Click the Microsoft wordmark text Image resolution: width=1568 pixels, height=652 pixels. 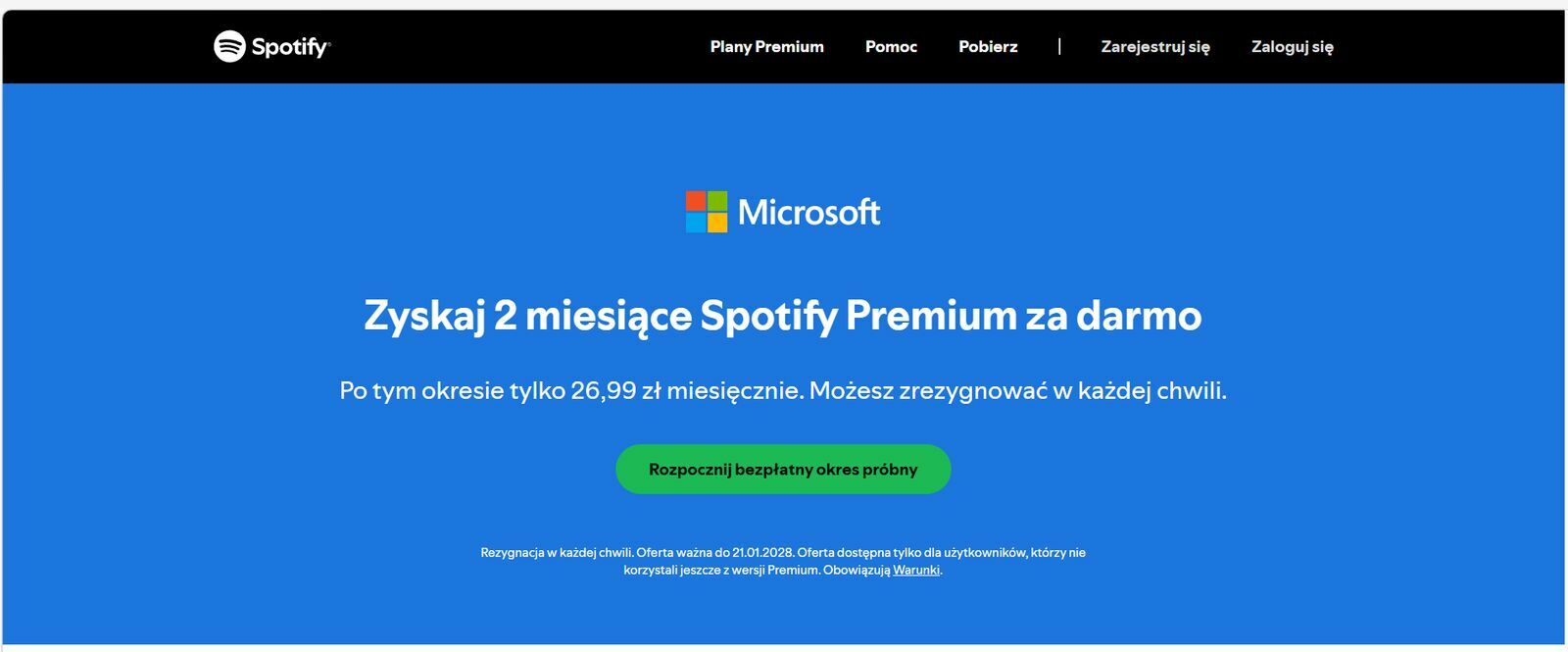(808, 213)
